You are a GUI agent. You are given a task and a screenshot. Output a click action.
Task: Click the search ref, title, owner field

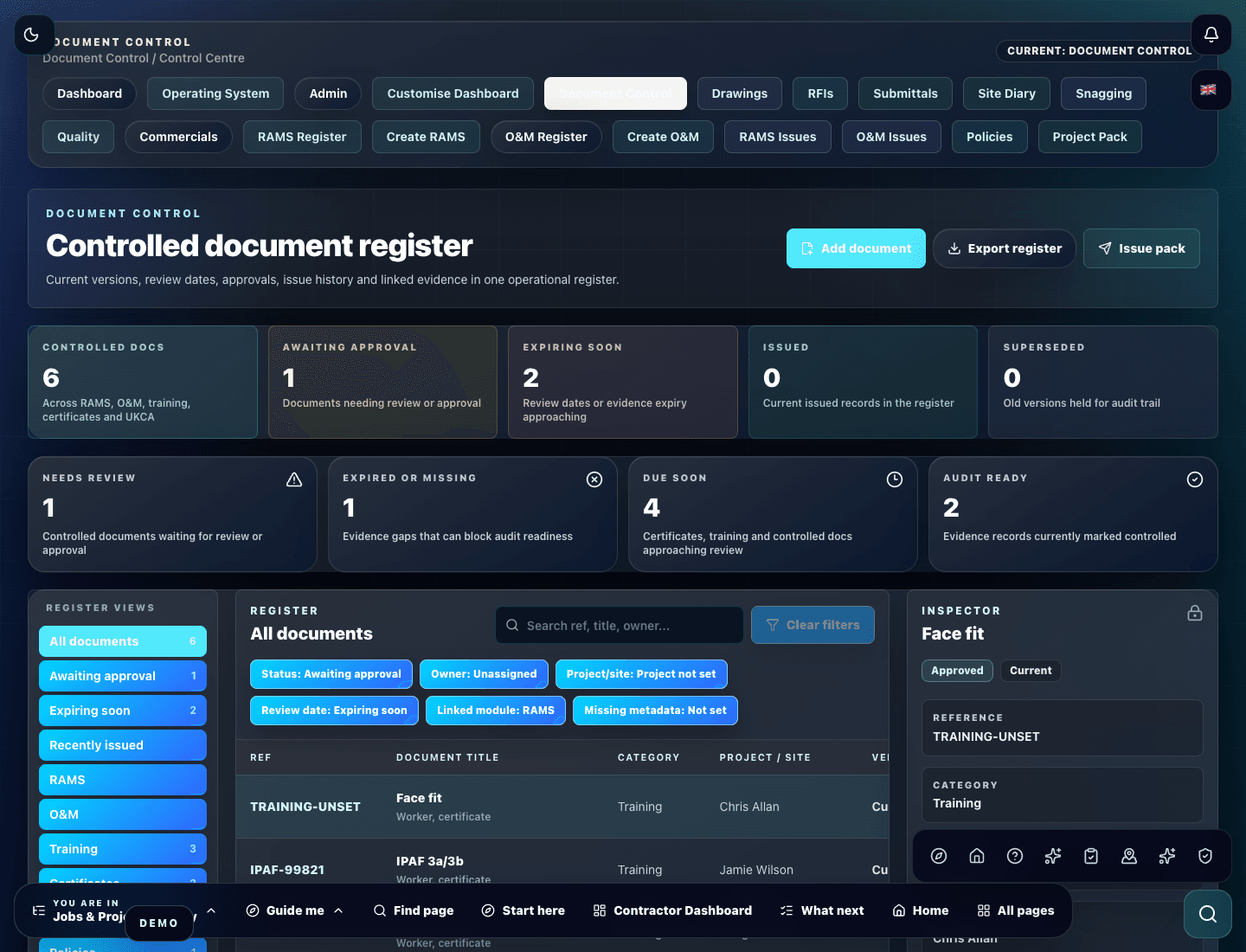click(620, 625)
